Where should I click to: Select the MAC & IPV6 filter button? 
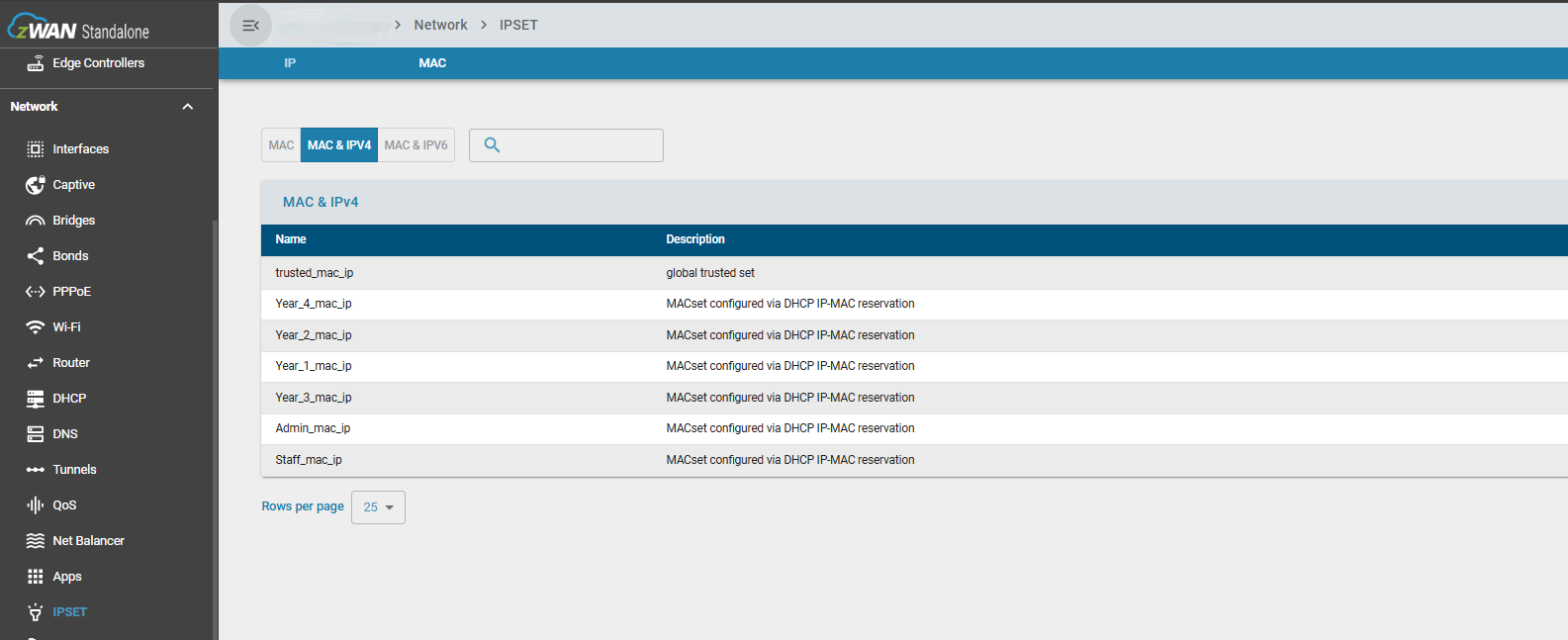[415, 145]
